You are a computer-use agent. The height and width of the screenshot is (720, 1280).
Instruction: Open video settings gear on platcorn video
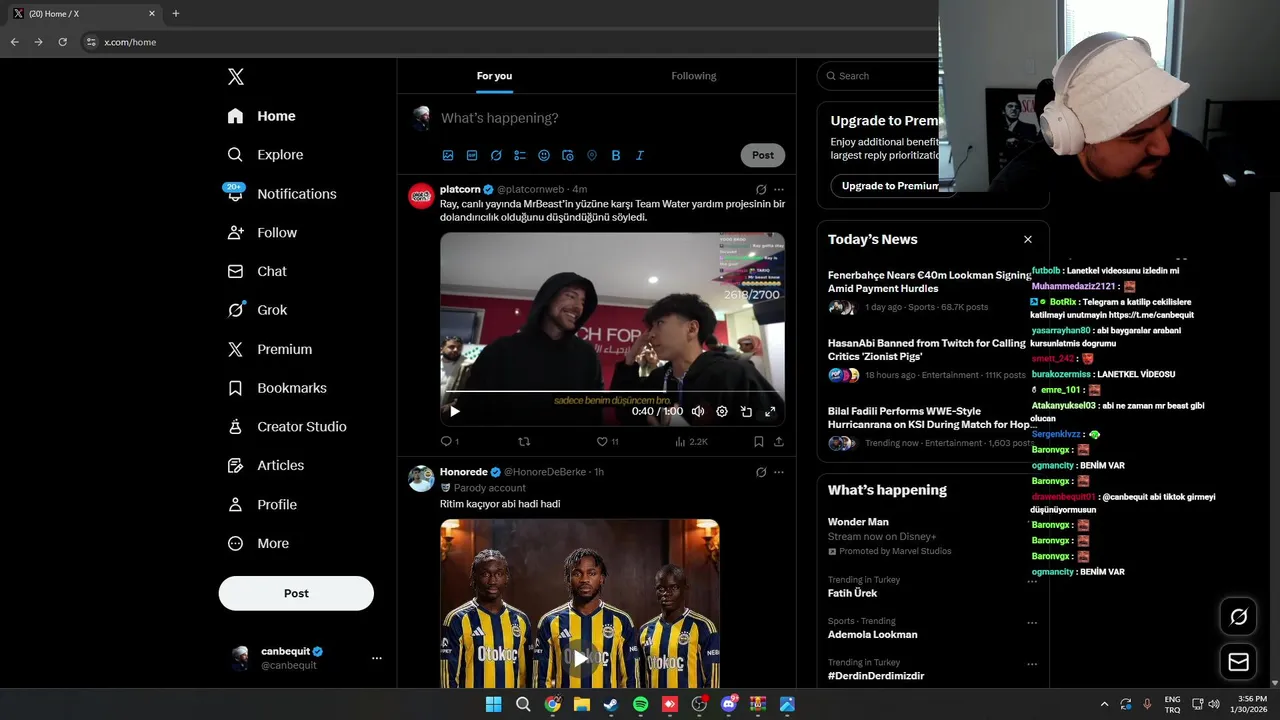(x=722, y=411)
